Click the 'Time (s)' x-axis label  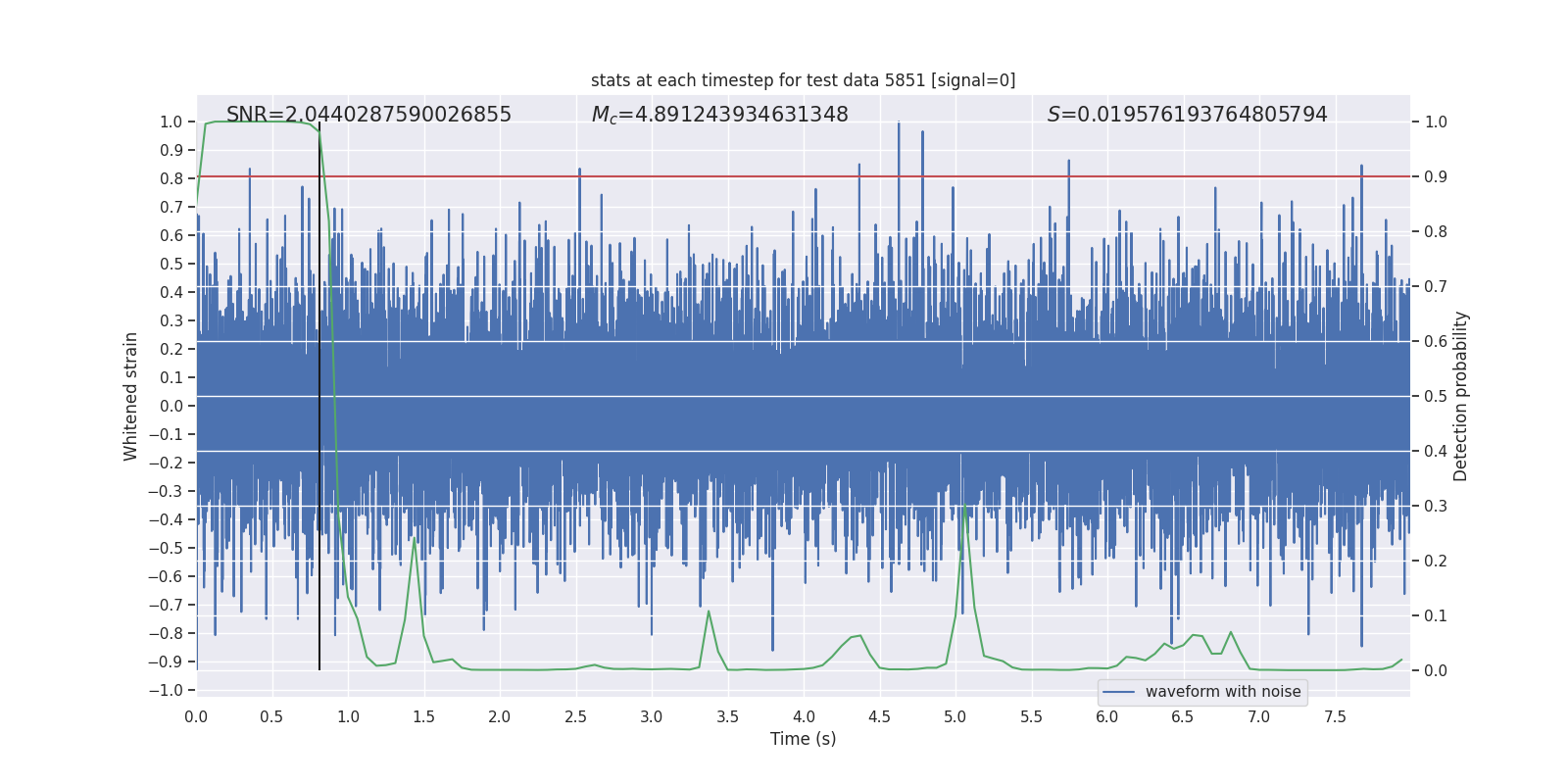click(x=803, y=739)
